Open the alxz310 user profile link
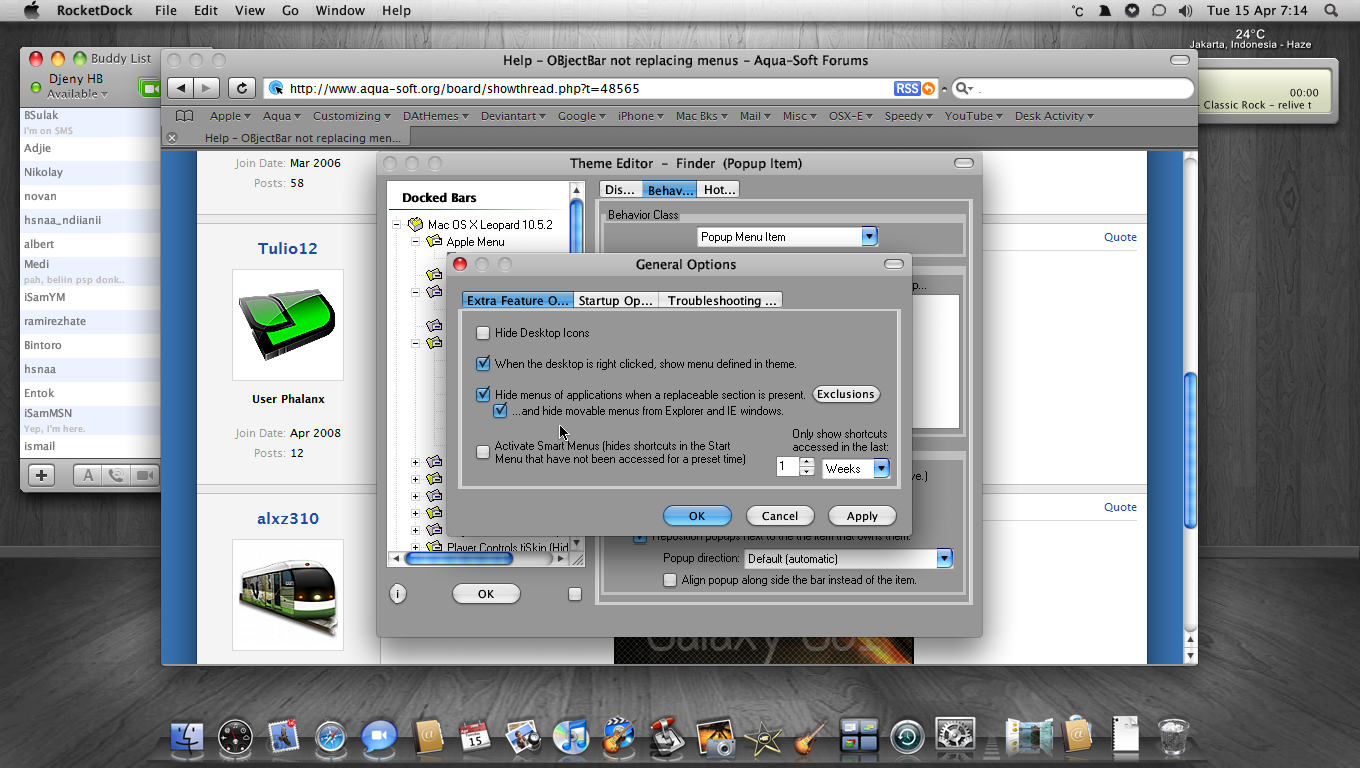This screenshot has width=1360, height=768. click(288, 519)
